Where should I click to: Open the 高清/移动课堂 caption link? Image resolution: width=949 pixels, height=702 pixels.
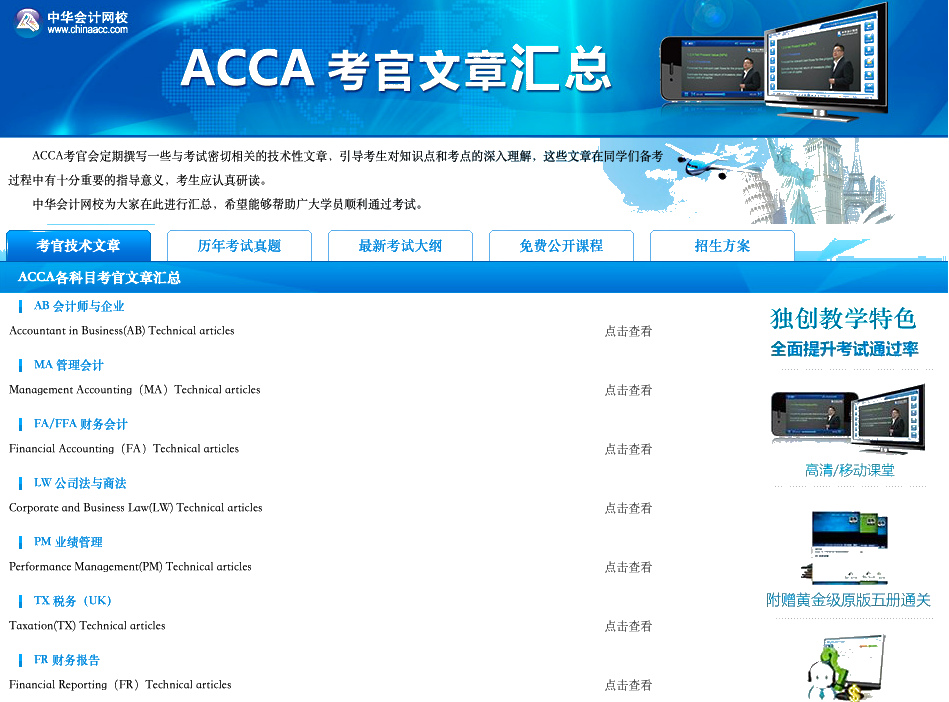[850, 470]
